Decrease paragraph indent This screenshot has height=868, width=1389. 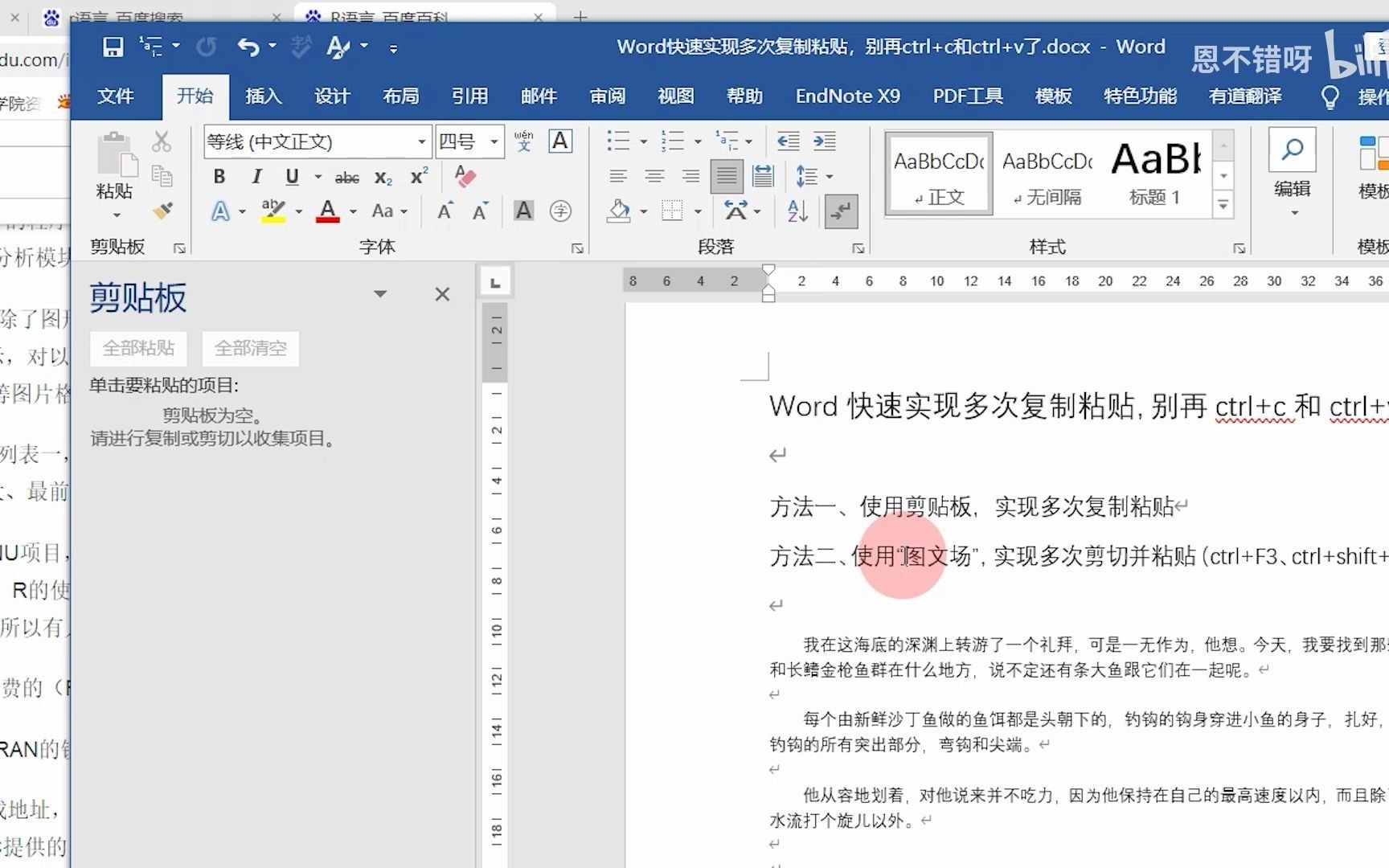[x=788, y=141]
